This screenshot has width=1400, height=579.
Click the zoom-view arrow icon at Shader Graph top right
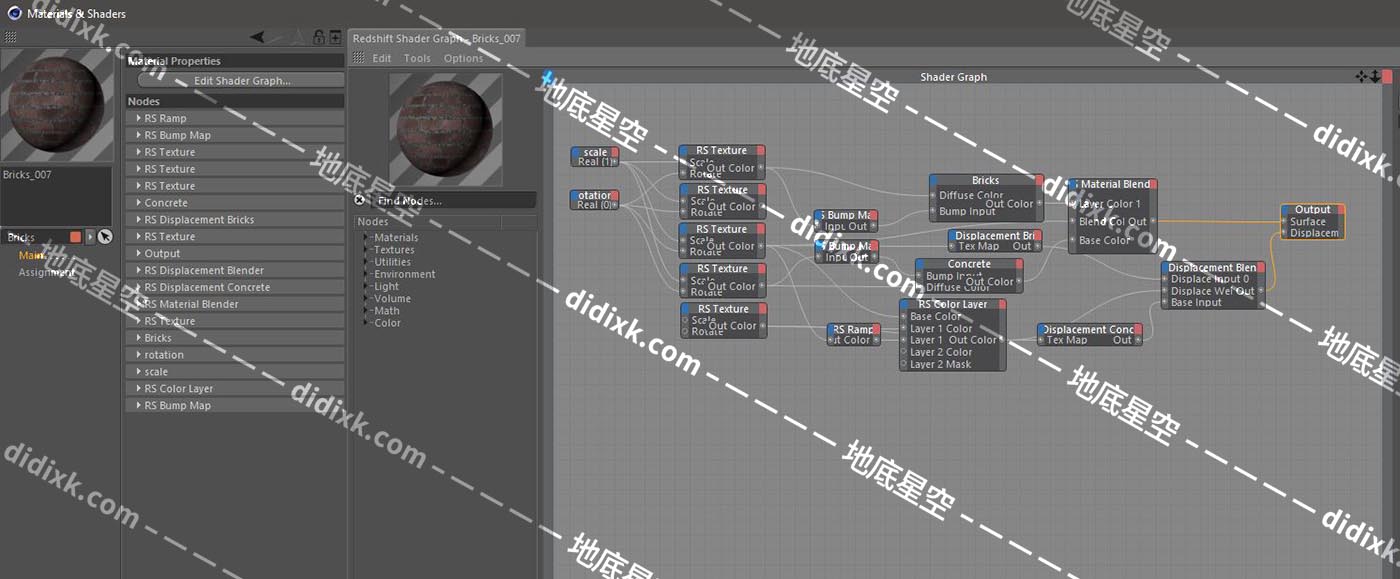(1375, 76)
